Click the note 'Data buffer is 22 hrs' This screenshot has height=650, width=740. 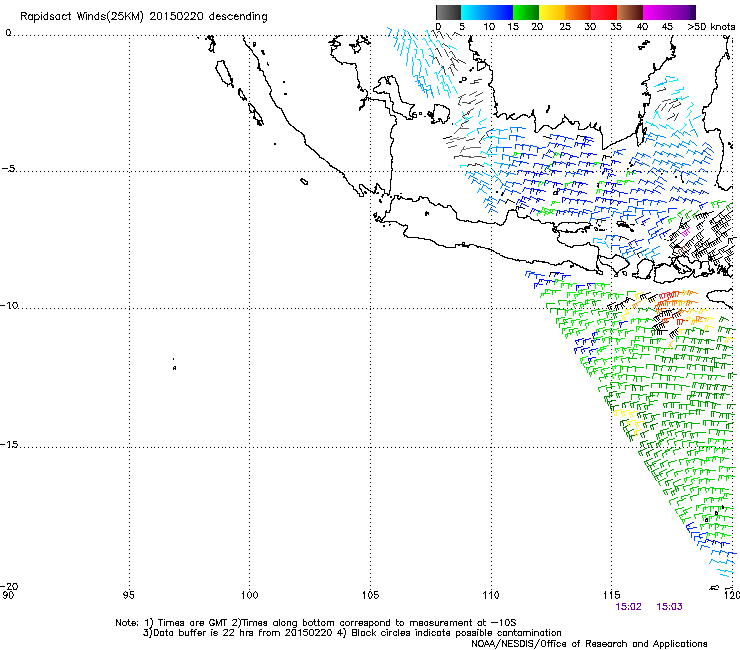pos(202,633)
